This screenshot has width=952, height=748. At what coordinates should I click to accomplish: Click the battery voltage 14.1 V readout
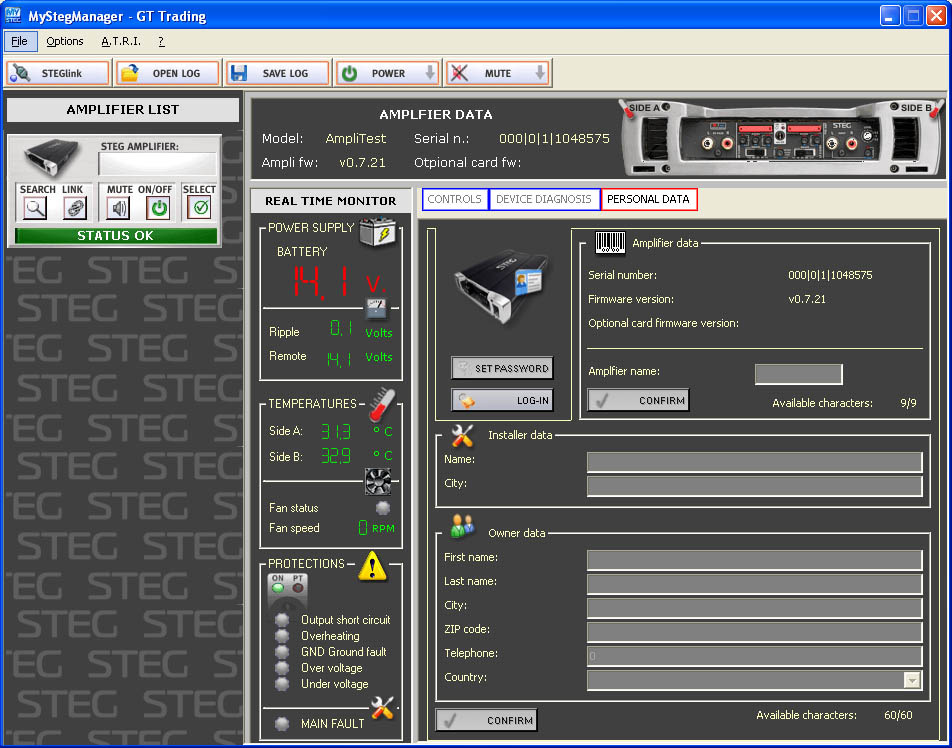click(x=338, y=282)
